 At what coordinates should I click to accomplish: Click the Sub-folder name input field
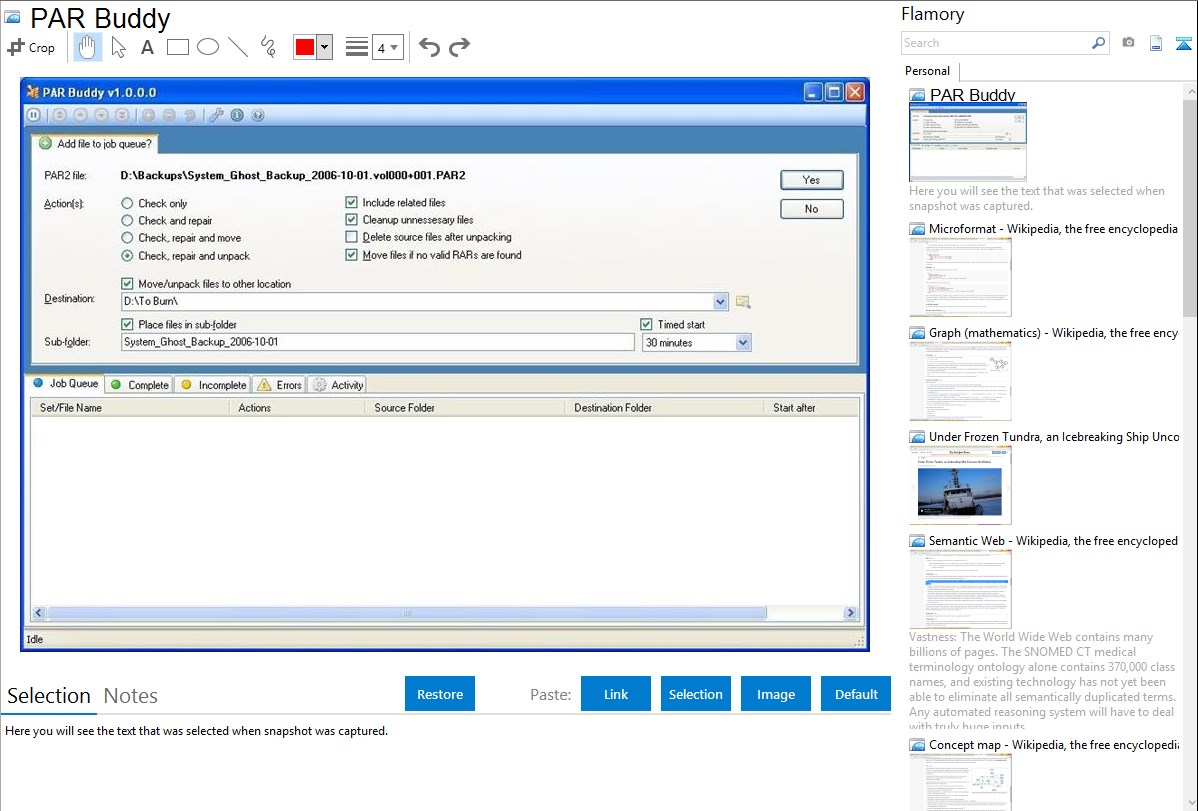[377, 342]
